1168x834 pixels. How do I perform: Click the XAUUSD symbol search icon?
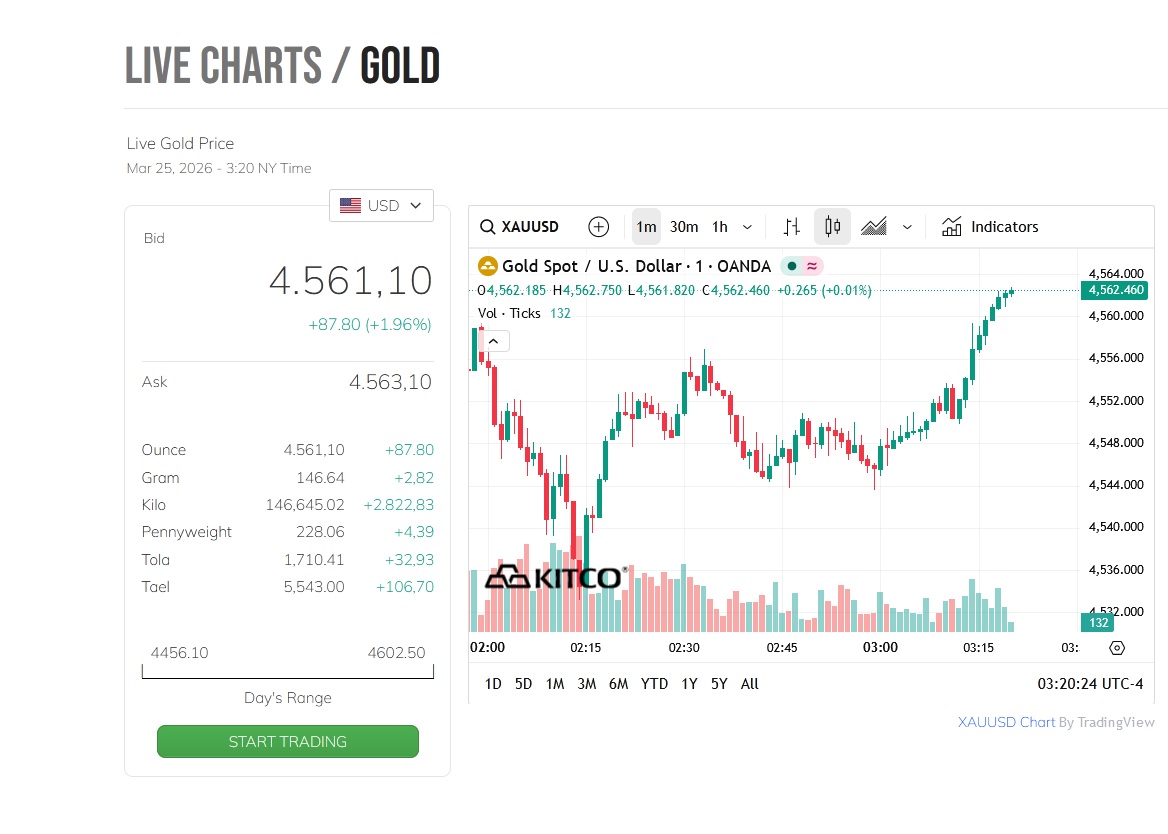tap(488, 227)
